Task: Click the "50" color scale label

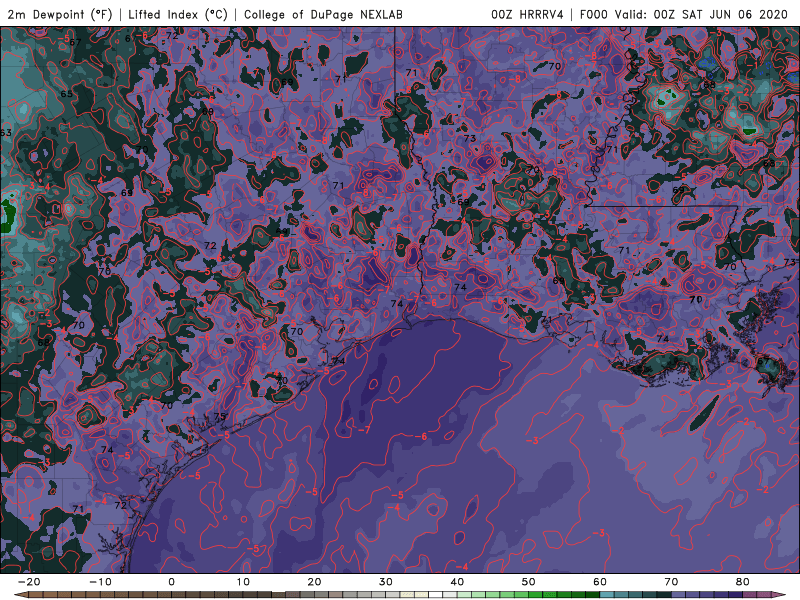Action: point(529,582)
